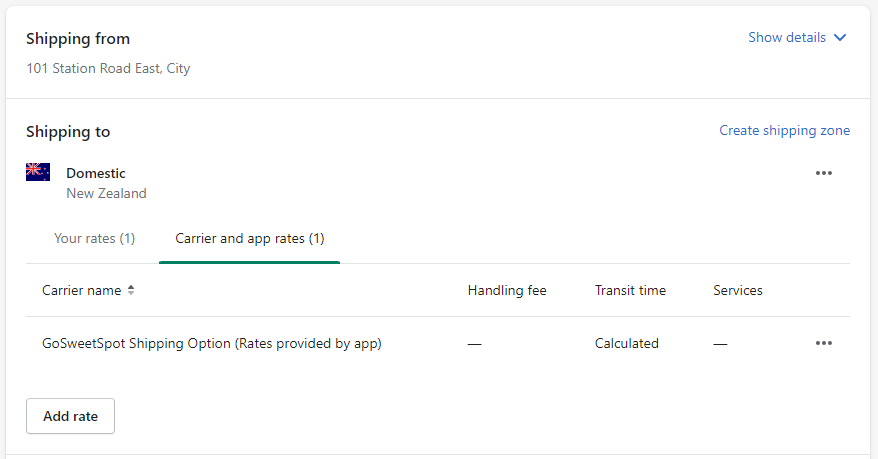Click the Carrier name column header

tap(82, 291)
